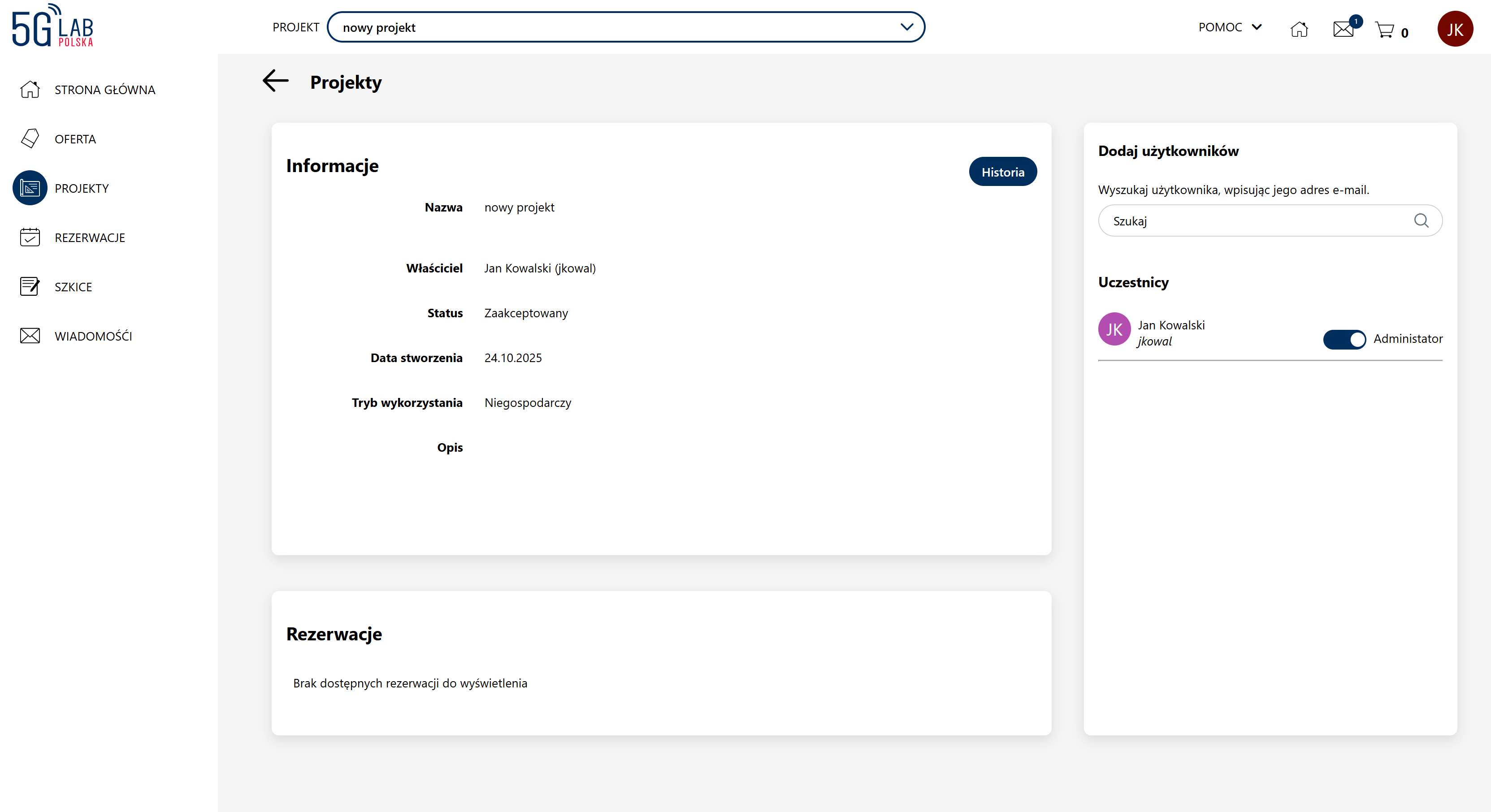Screen dimensions: 1491x812
Task: Click the JK user avatar in header
Action: 1455,29
